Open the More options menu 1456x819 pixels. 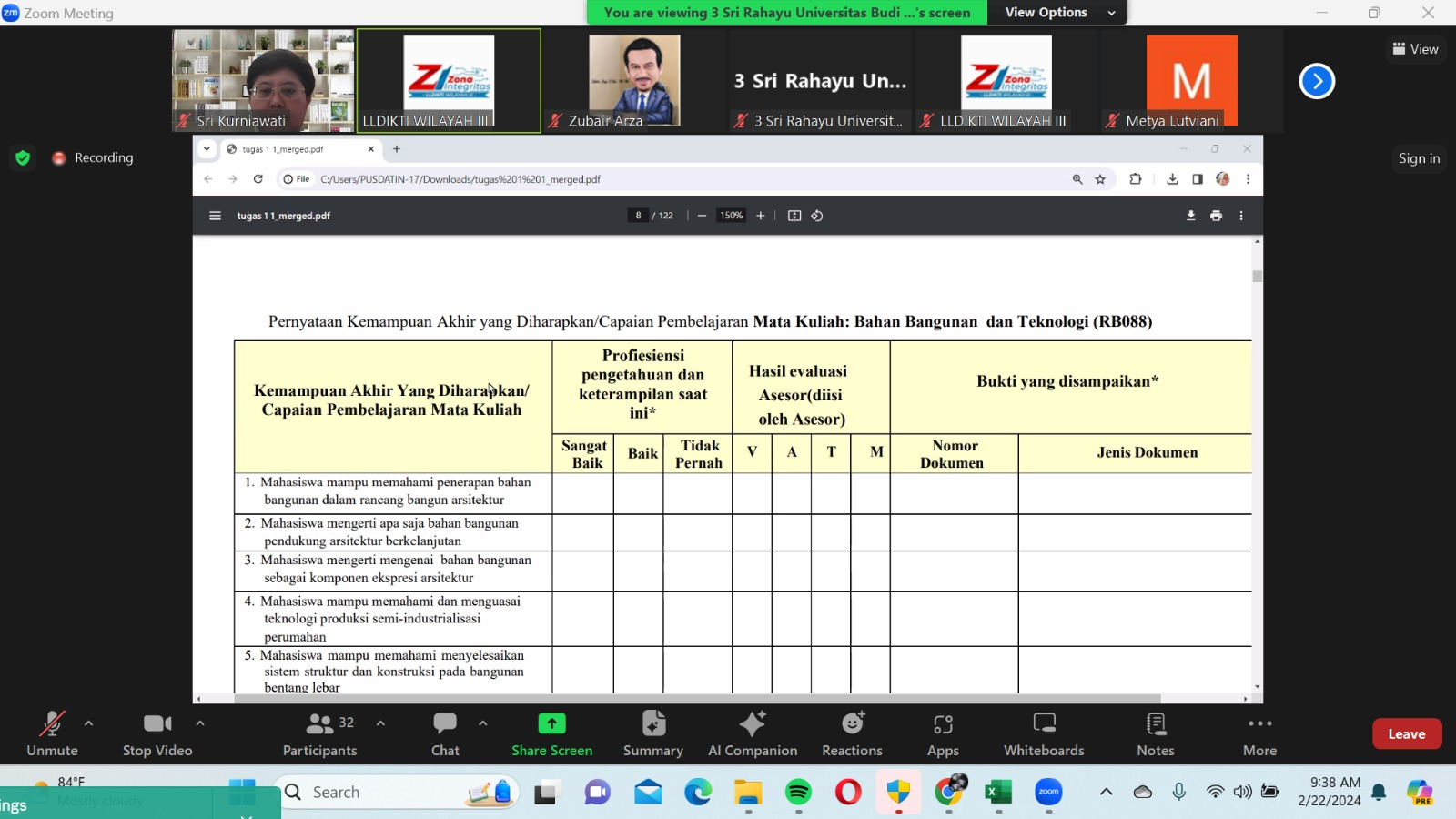(1260, 733)
